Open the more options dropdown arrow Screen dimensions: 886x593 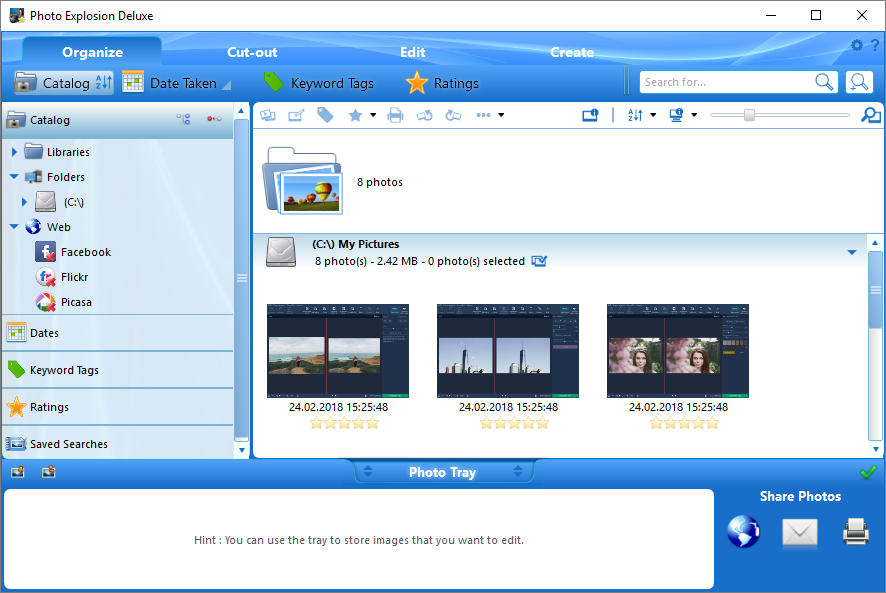(501, 115)
